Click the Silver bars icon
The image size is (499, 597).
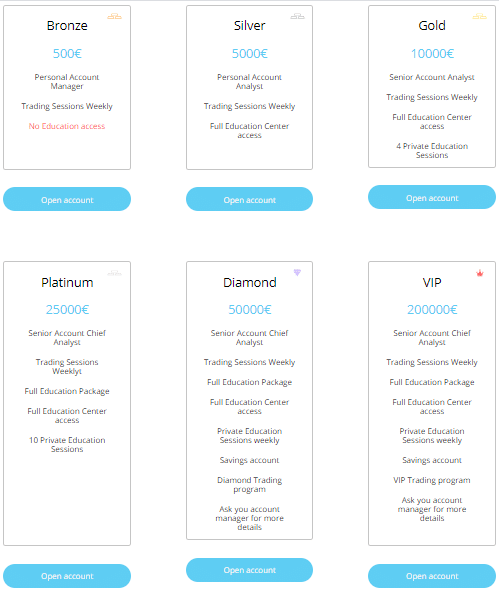coord(297,16)
